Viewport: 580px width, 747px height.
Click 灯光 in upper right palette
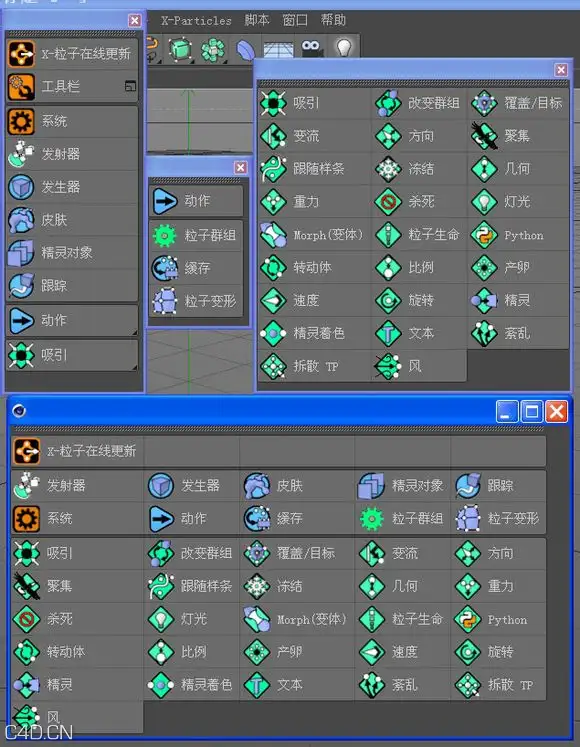pos(519,202)
